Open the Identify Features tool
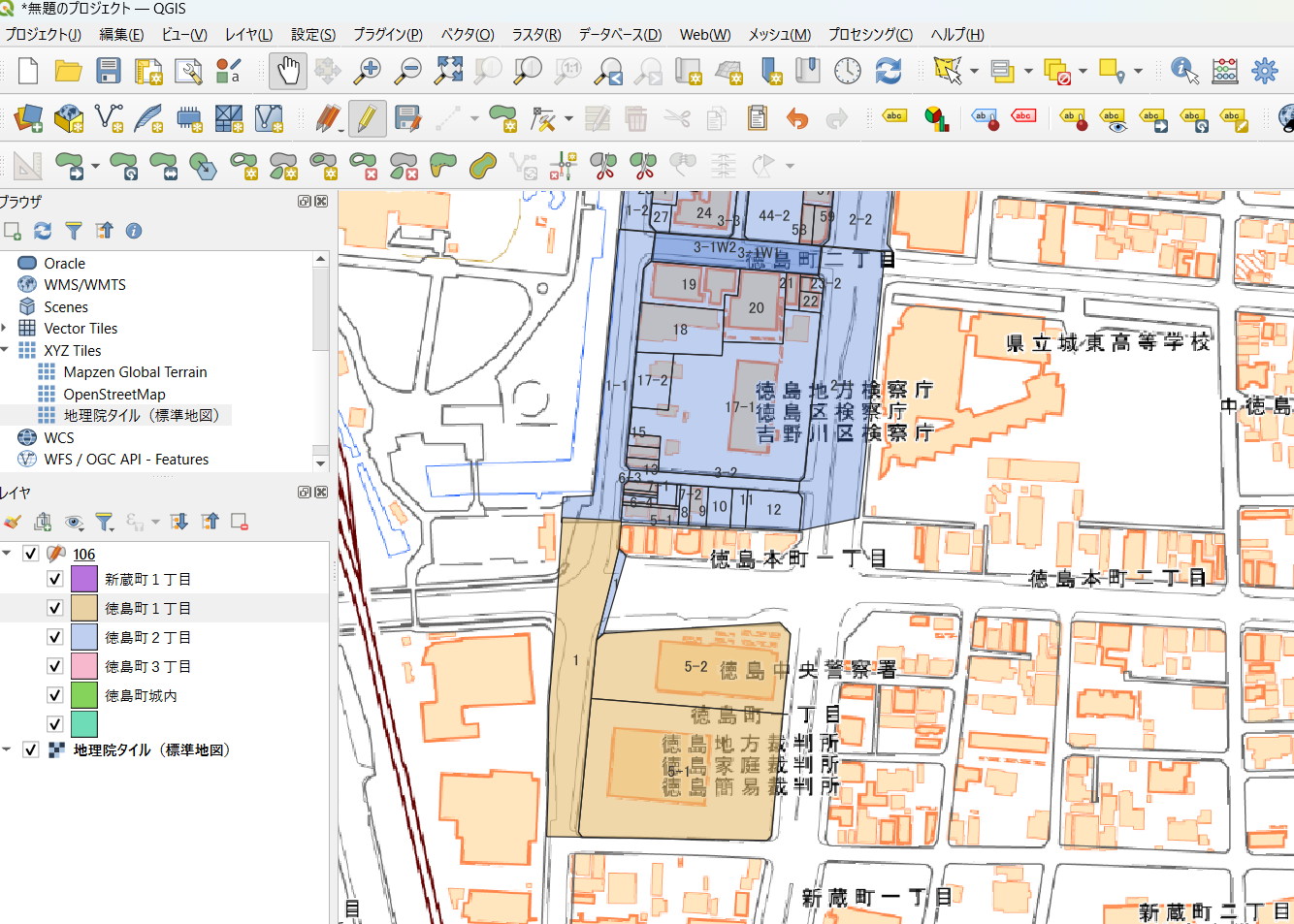The width and height of the screenshot is (1294, 924). [x=1183, y=71]
